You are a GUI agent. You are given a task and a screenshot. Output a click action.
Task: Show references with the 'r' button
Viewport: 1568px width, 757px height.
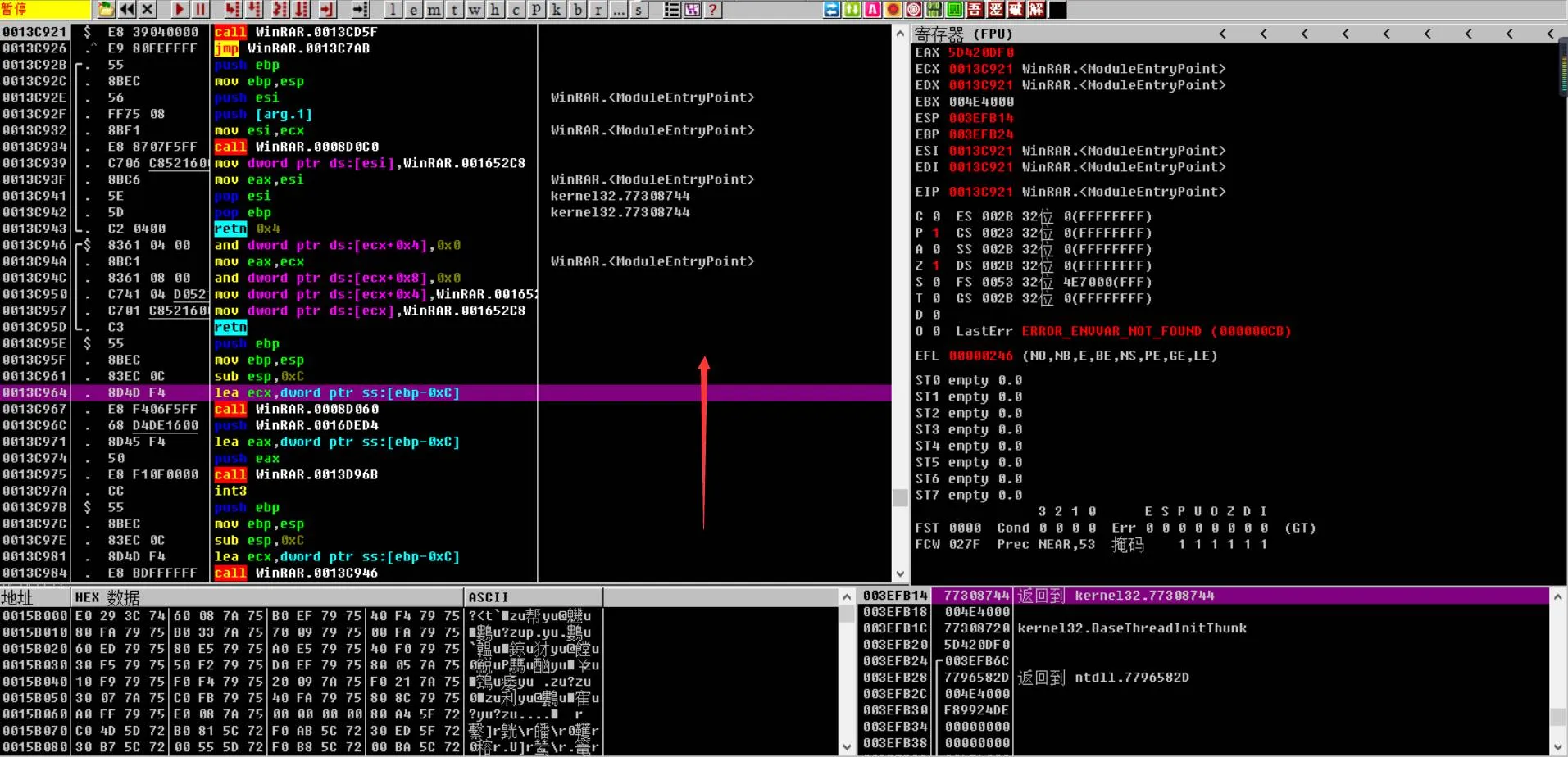click(598, 10)
